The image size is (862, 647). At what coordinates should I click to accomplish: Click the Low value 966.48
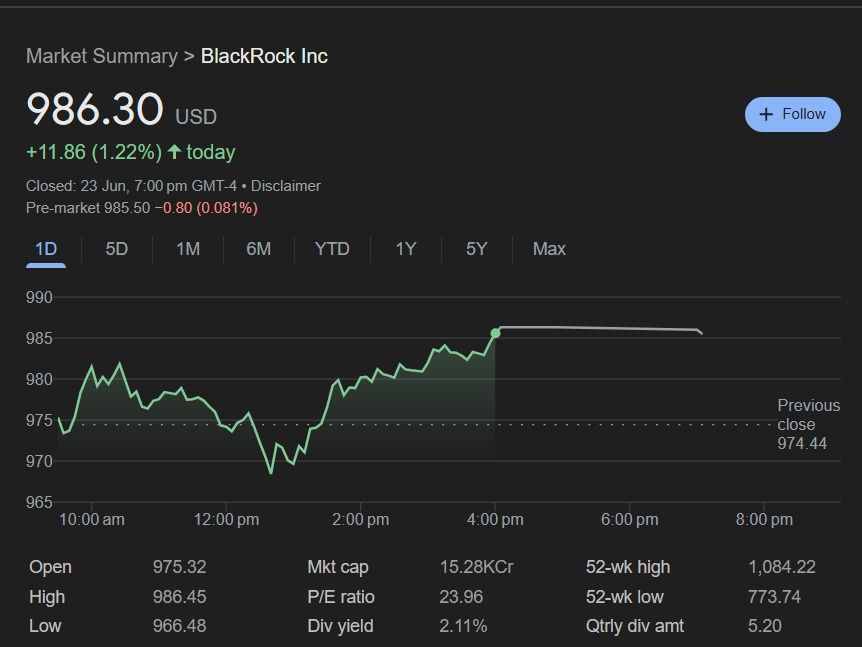(x=179, y=626)
